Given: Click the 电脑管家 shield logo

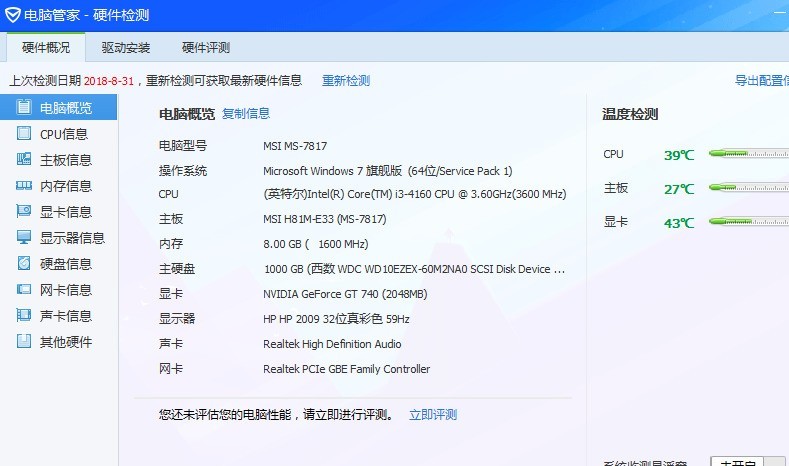Looking at the screenshot, I should pyautogui.click(x=13, y=14).
